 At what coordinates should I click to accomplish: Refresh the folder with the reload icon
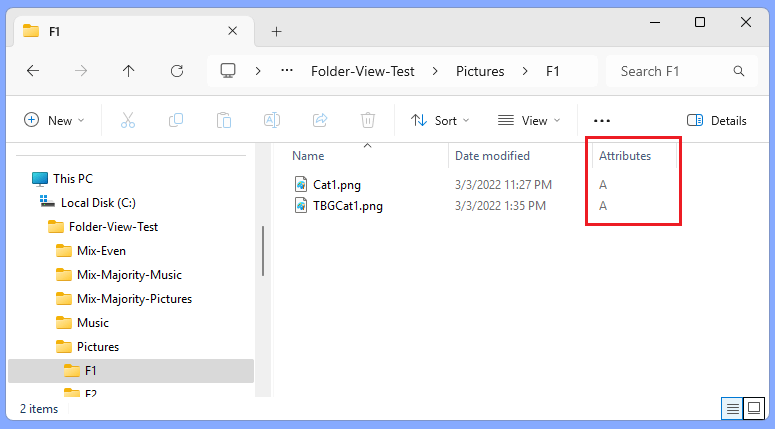(x=177, y=71)
